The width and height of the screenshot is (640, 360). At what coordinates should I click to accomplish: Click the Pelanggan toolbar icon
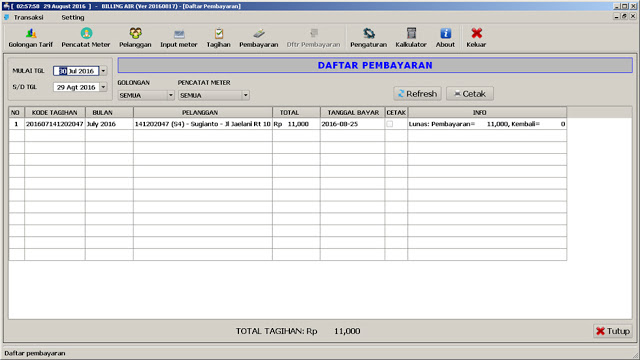(x=135, y=38)
